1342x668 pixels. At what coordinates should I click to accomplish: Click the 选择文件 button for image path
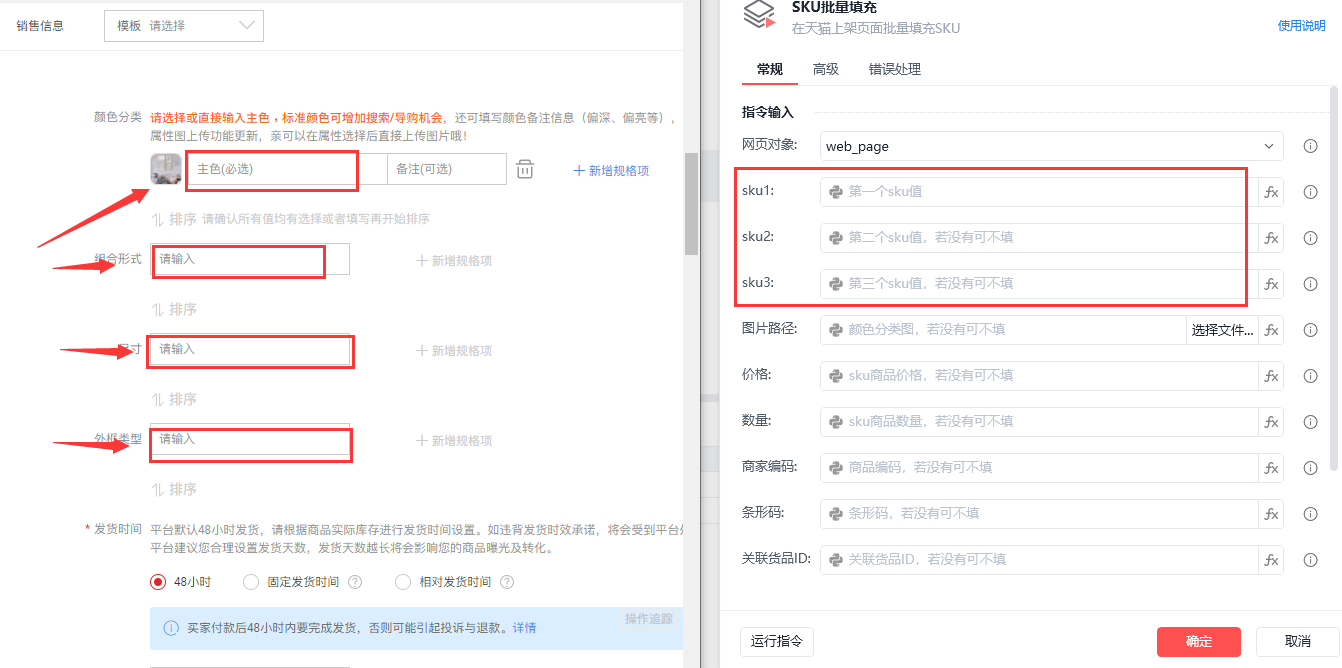(1222, 330)
